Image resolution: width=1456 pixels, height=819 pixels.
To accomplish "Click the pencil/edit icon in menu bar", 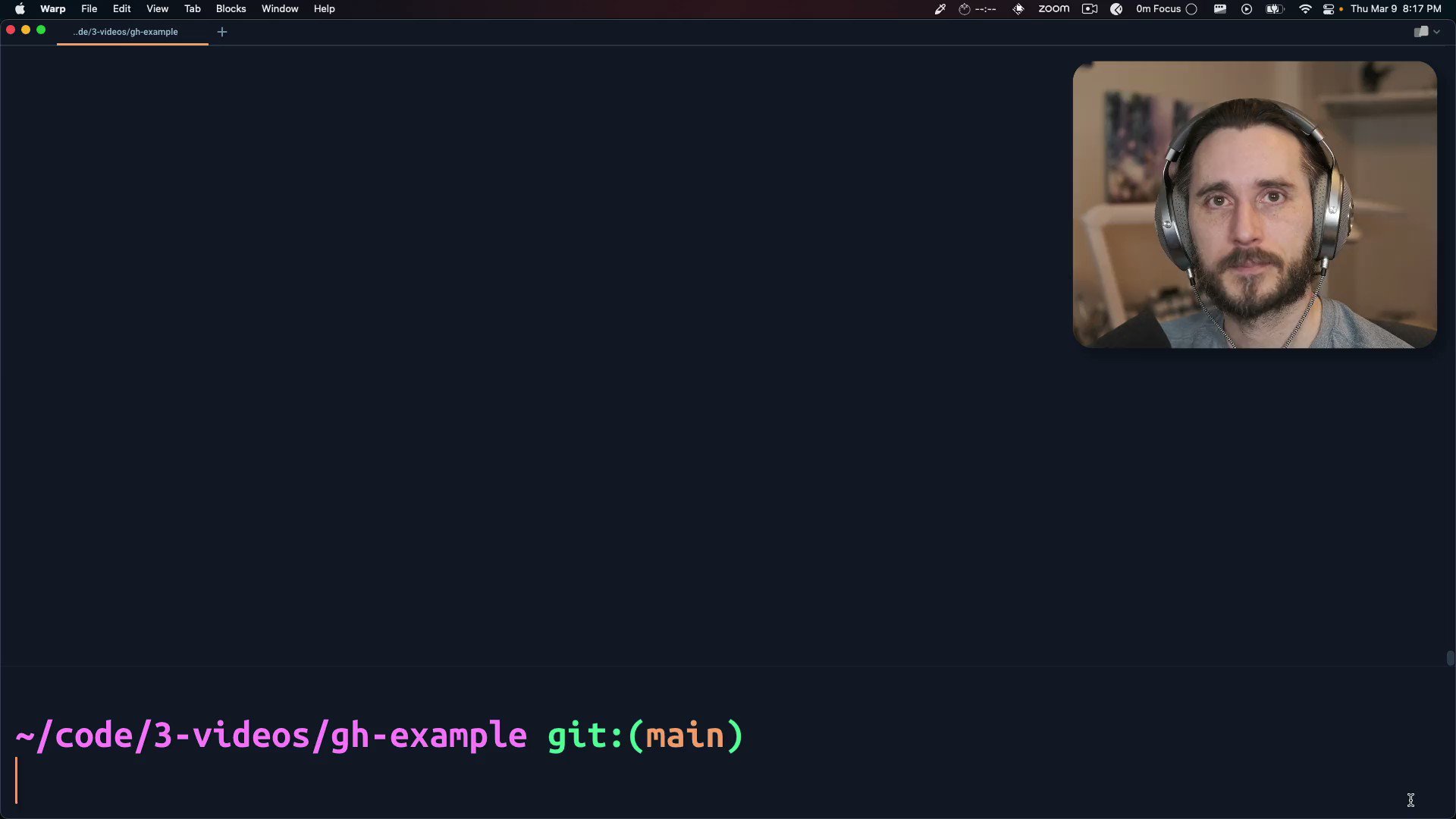I will point(938,9).
